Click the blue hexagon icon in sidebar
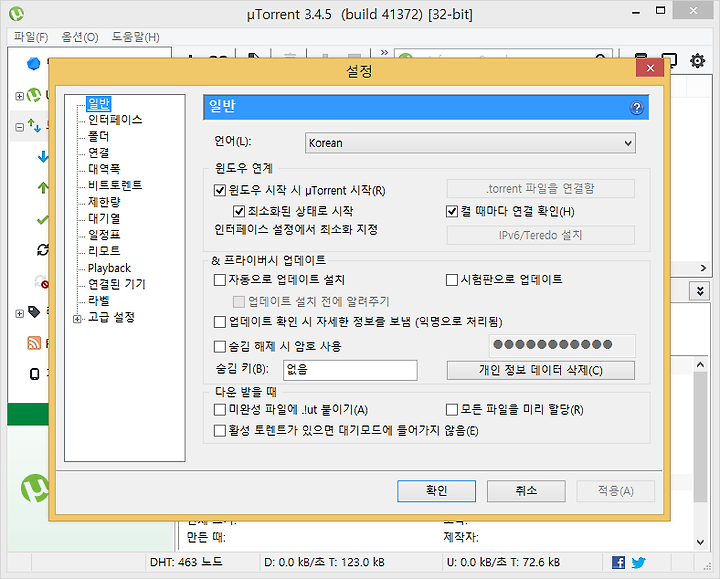 34,63
